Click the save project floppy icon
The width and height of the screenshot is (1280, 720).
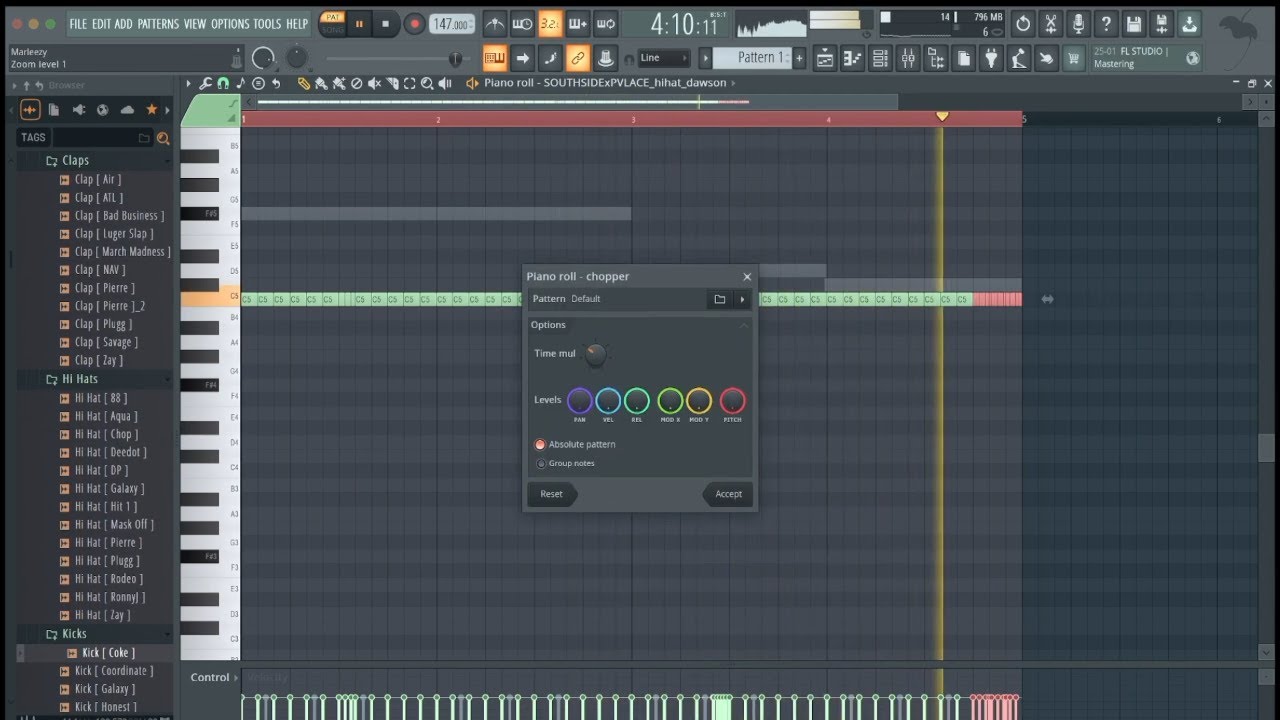[1134, 24]
